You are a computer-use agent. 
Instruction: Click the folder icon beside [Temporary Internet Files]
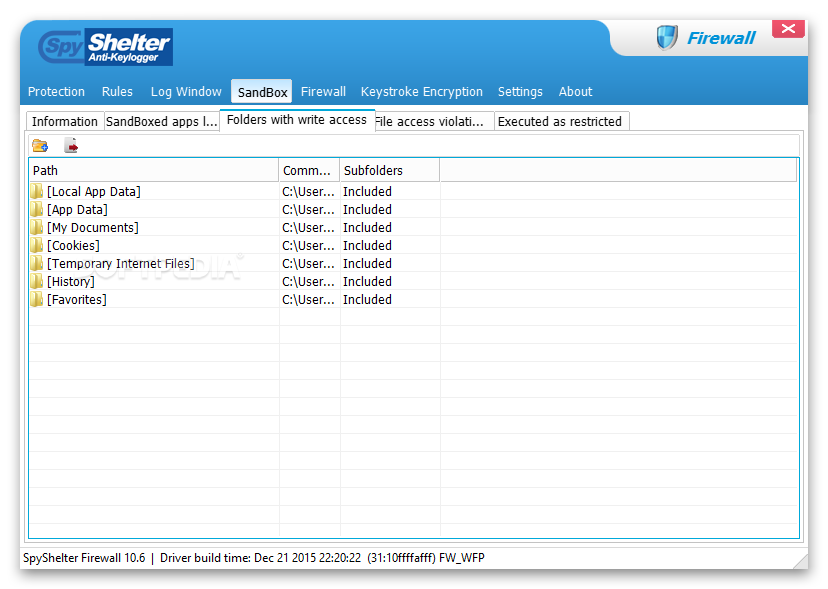click(36, 263)
